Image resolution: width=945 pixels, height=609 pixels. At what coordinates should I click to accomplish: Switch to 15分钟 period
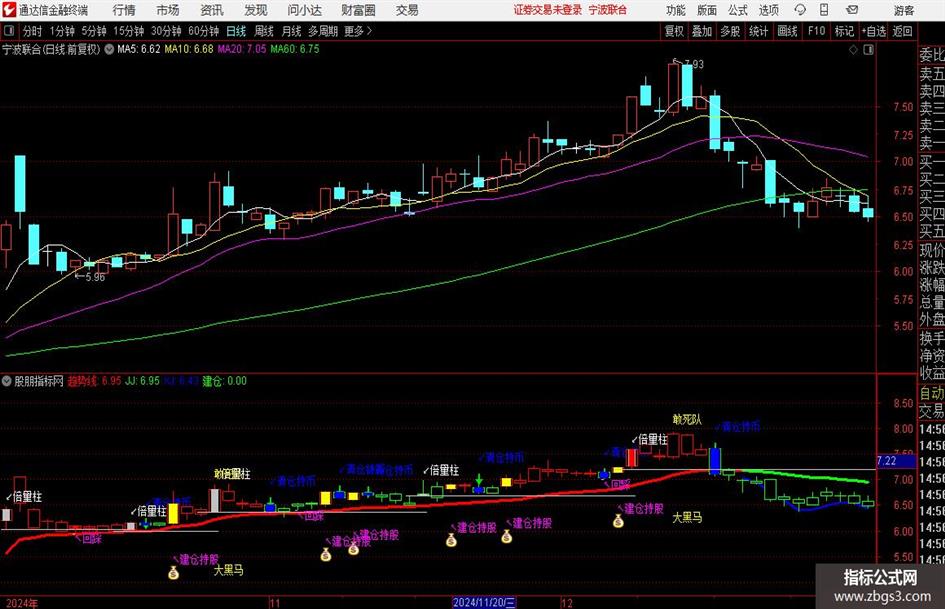(128, 31)
